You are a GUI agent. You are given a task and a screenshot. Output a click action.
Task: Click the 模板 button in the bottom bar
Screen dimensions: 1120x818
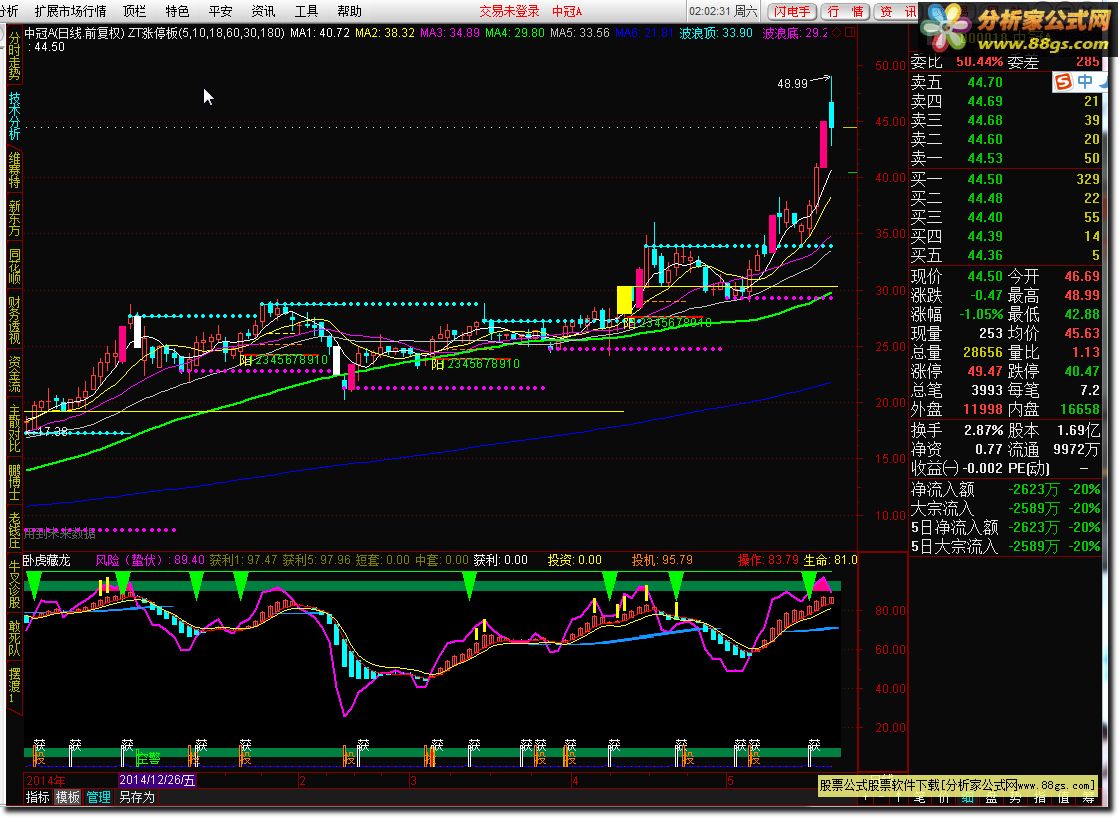(x=68, y=797)
